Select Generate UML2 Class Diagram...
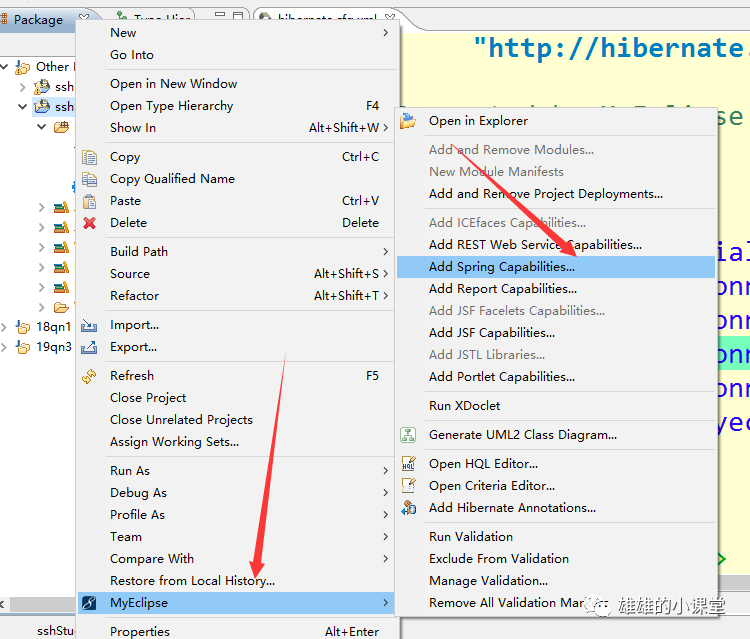Screen dimensions: 750x639 556,435
